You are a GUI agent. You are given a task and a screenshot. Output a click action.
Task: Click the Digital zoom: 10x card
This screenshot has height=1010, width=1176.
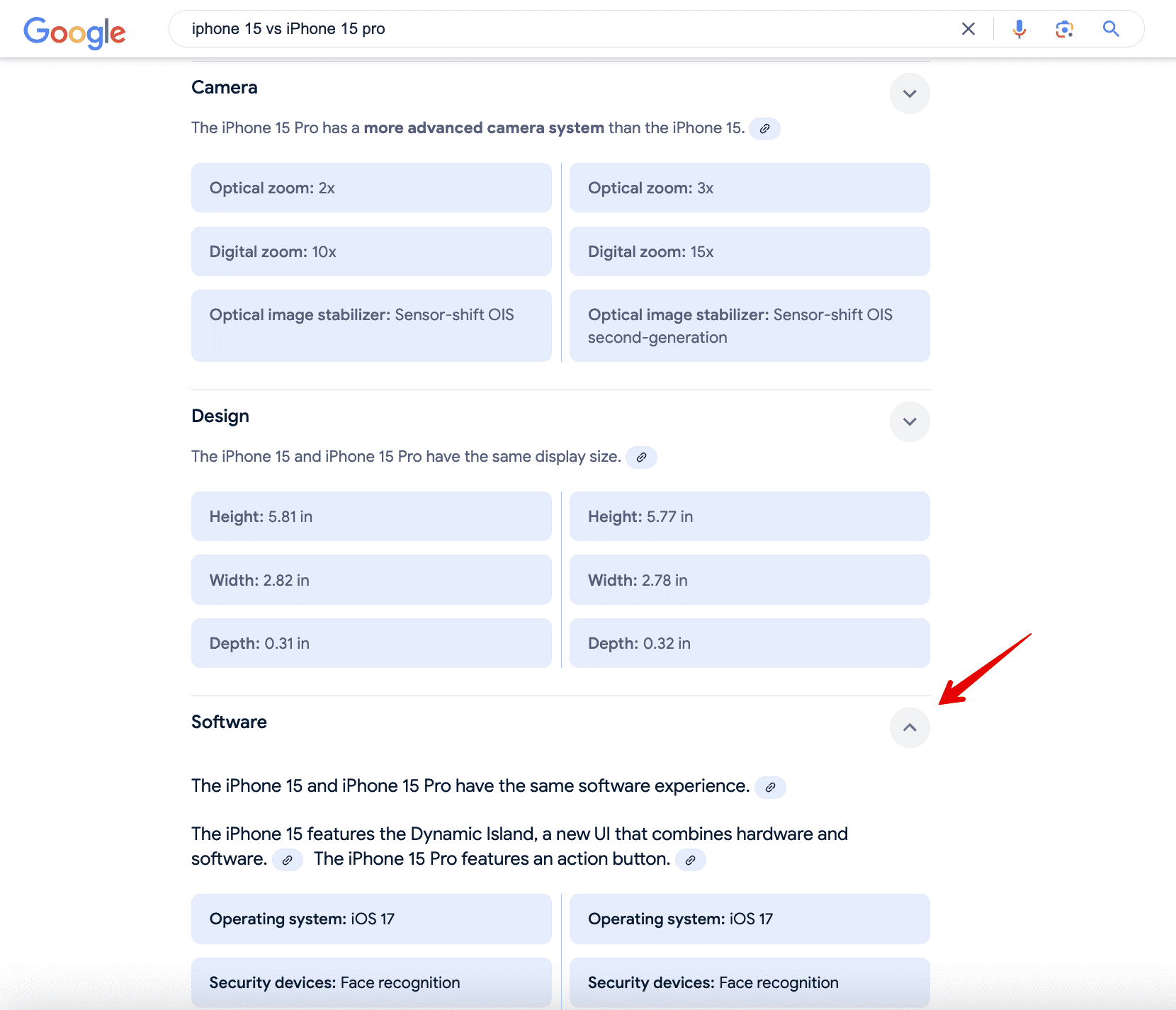coord(371,251)
